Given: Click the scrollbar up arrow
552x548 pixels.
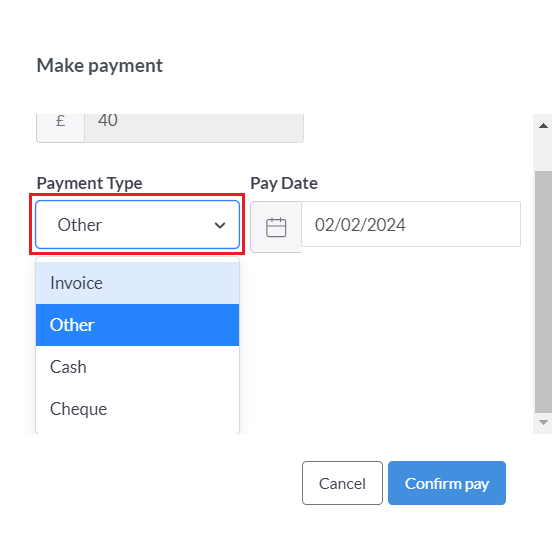Looking at the screenshot, I should [x=543, y=126].
